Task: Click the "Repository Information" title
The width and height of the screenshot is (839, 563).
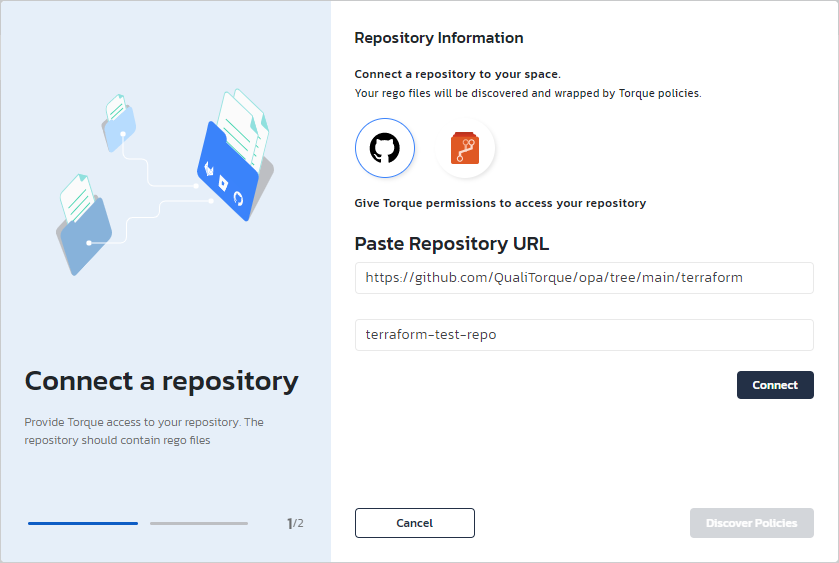Action: click(439, 38)
